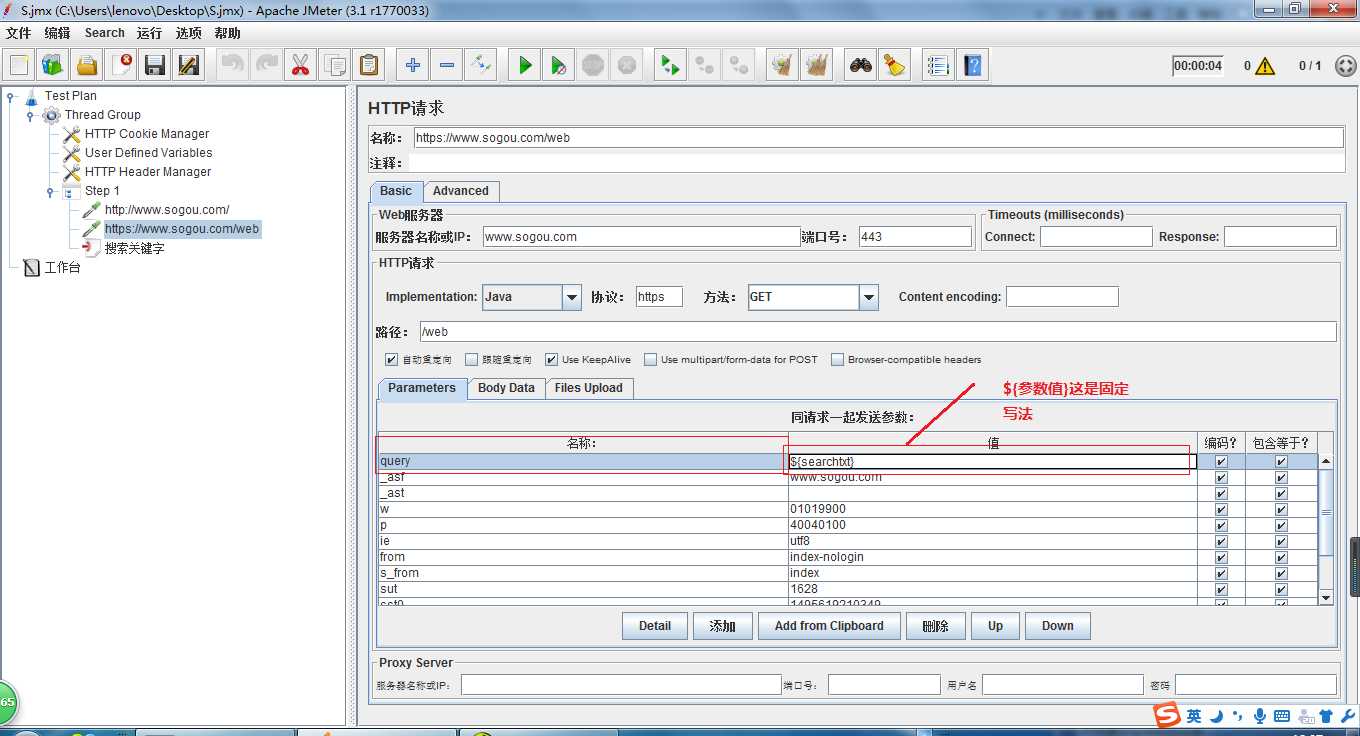The height and width of the screenshot is (736, 1360).
Task: Save the plan with the floppy disk icon
Action: pyautogui.click(x=155, y=65)
